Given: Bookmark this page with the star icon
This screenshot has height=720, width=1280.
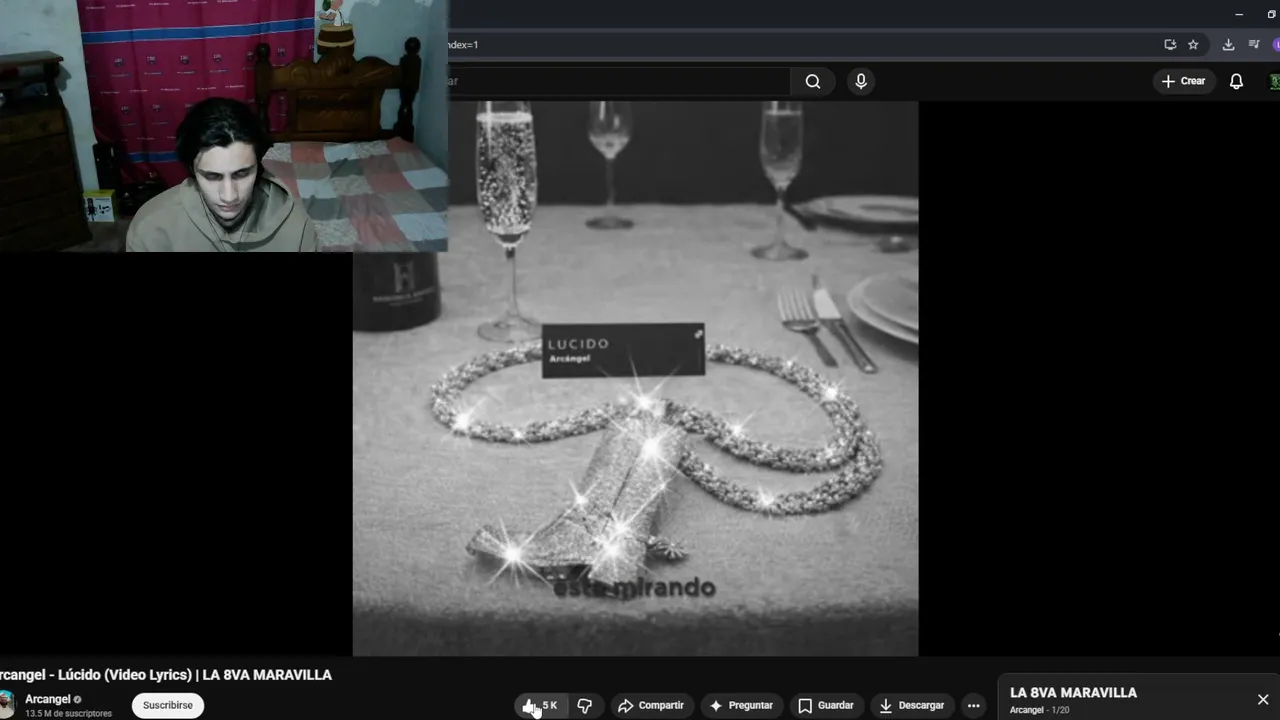Looking at the screenshot, I should [1193, 45].
